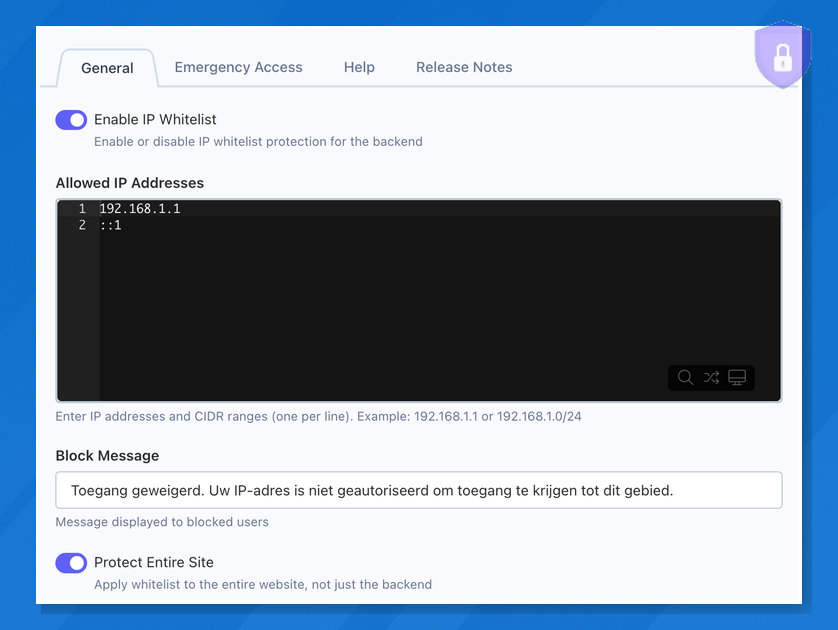The width and height of the screenshot is (838, 630).
Task: Click the purple shield lock icon
Action: click(x=782, y=56)
